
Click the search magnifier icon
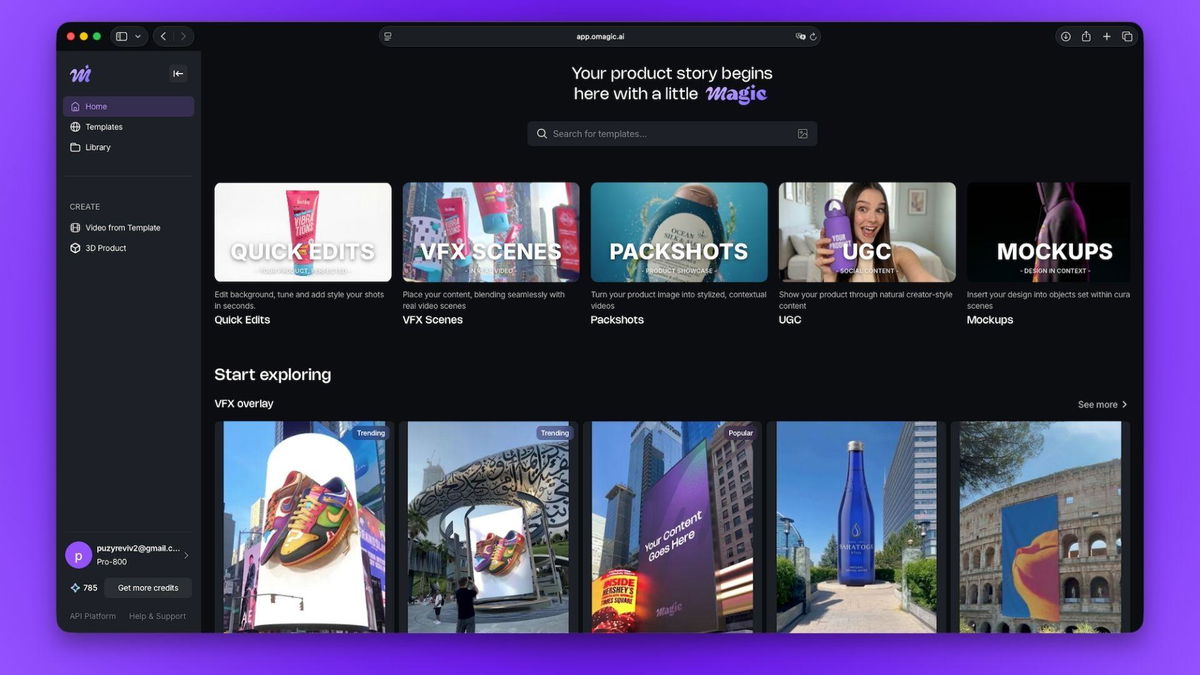click(542, 134)
